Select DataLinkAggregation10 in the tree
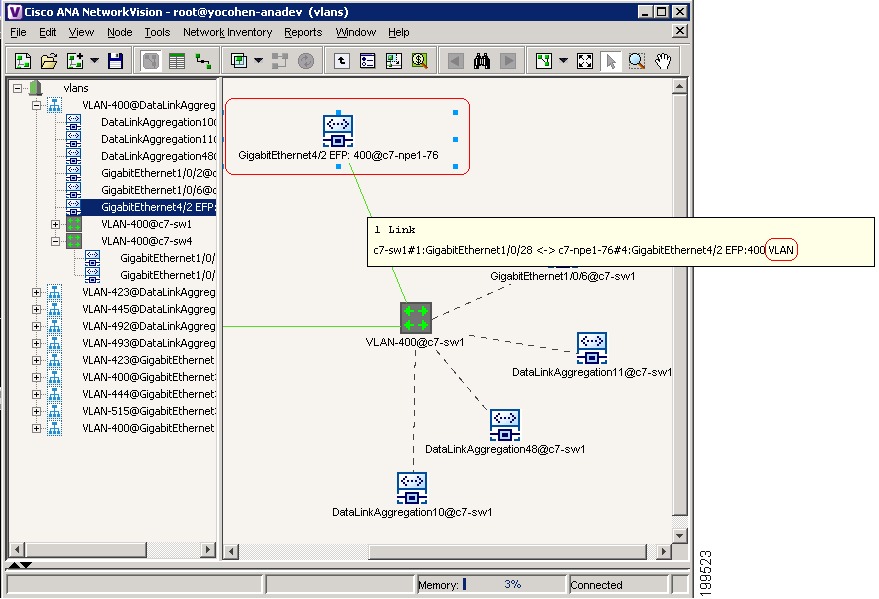 point(158,122)
